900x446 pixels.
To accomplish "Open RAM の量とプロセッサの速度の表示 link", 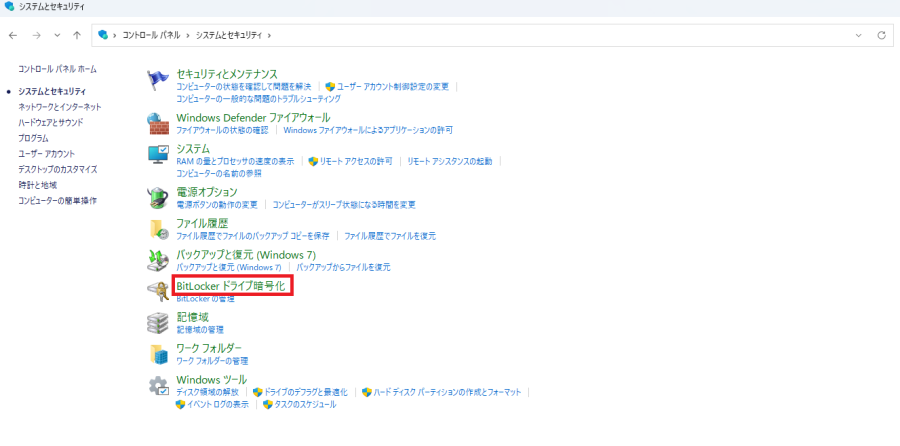I will pos(235,161).
